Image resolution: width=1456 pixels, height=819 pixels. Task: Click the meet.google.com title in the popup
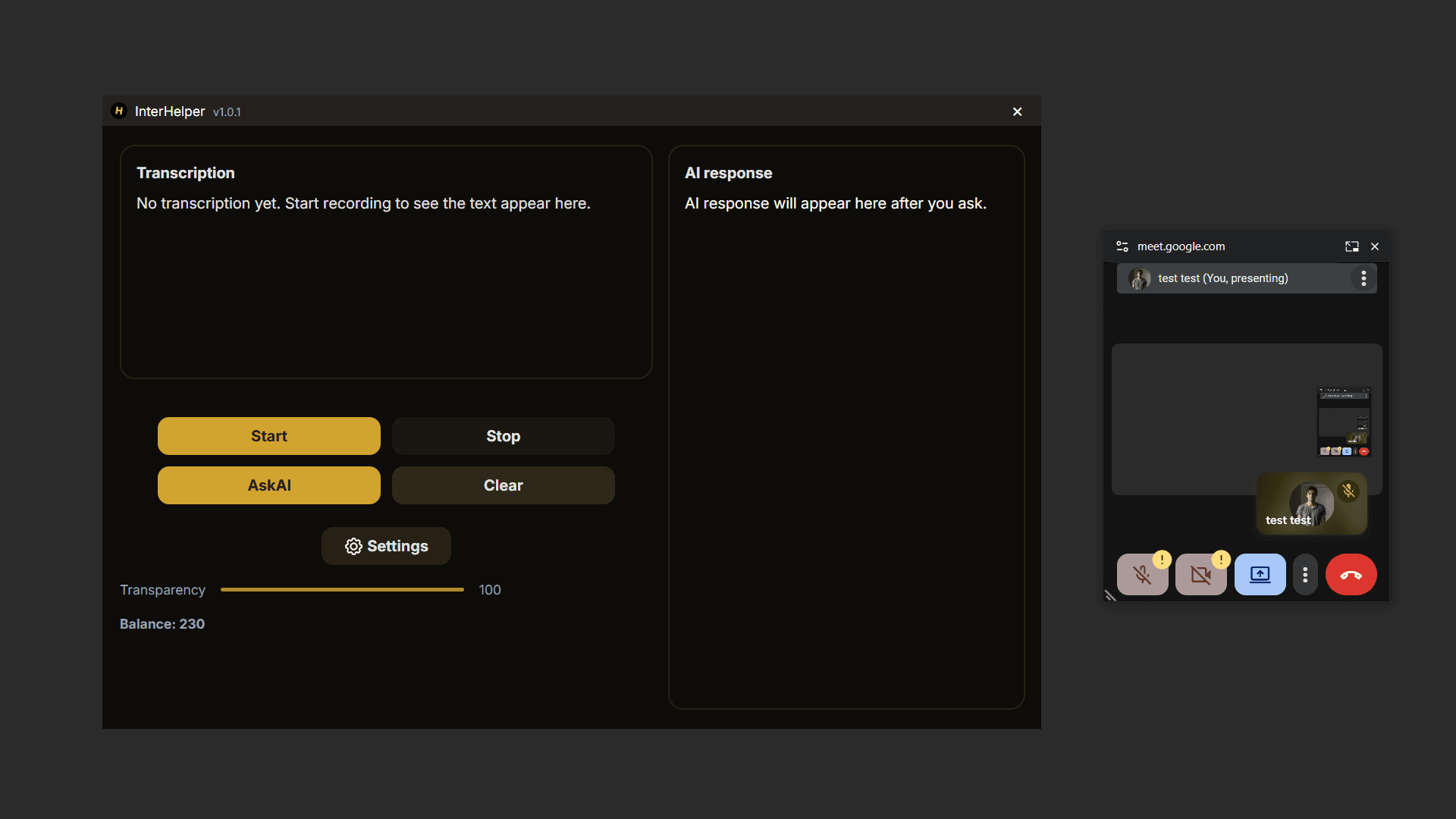[x=1181, y=246]
